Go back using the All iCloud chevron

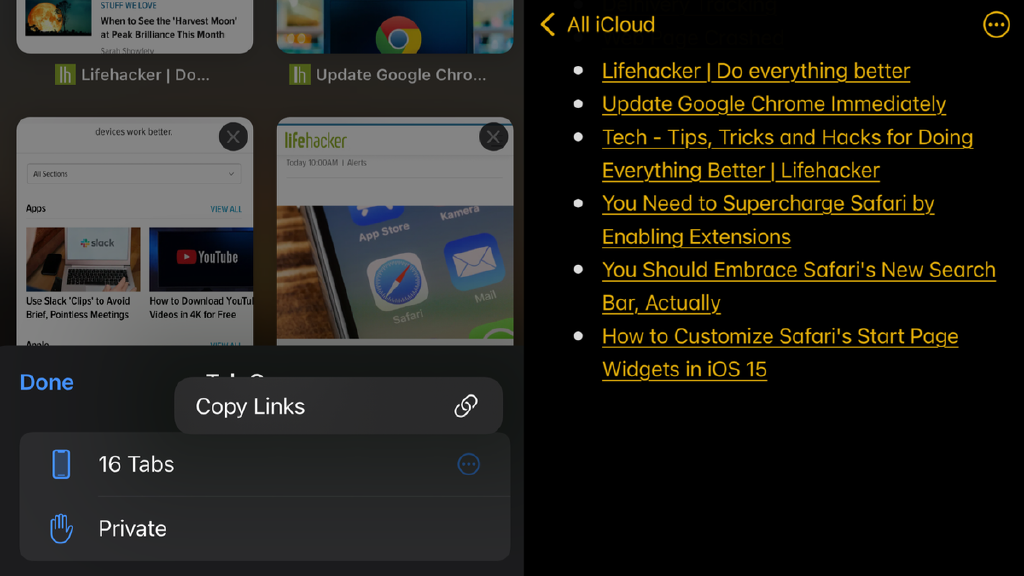(x=547, y=25)
